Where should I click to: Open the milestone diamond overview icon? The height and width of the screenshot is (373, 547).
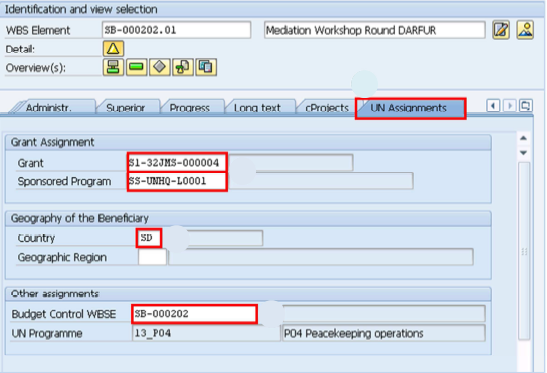159,67
